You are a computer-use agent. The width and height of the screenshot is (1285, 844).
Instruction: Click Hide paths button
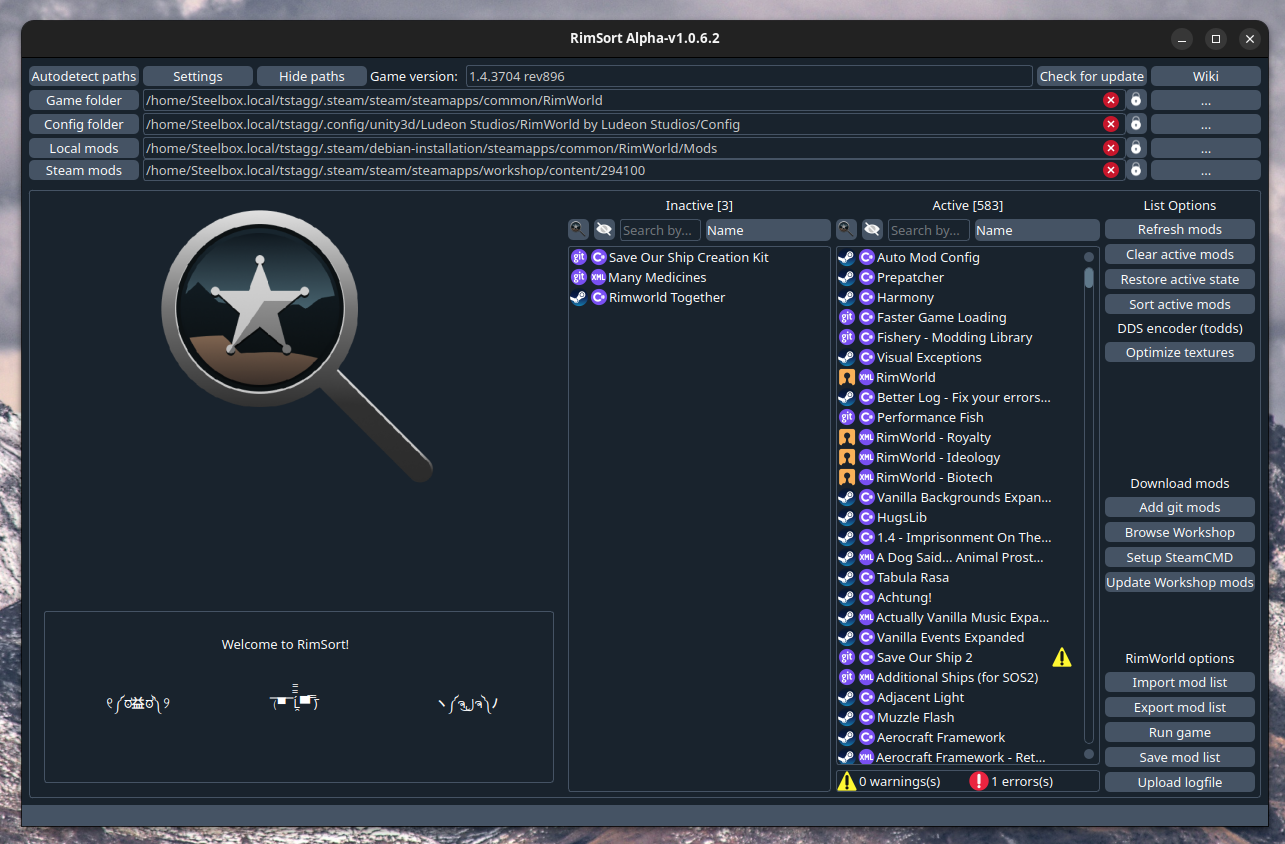(312, 76)
